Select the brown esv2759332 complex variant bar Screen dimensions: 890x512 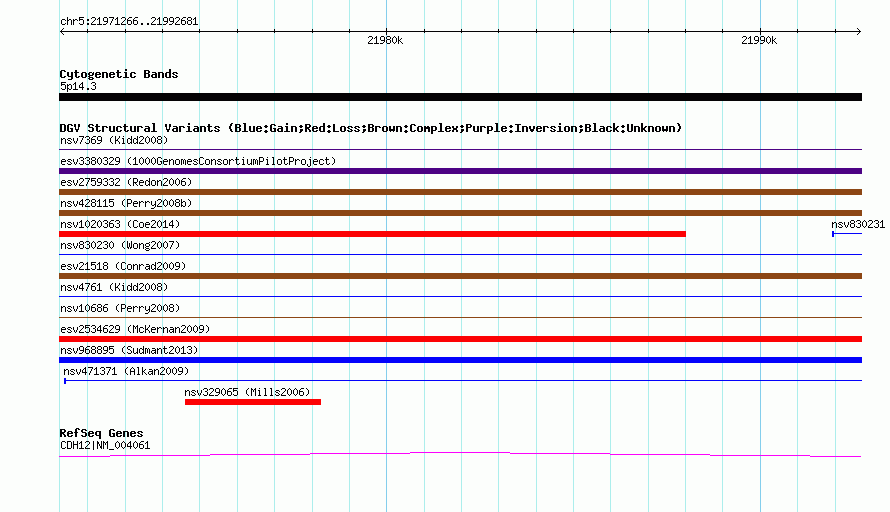[x=460, y=192]
